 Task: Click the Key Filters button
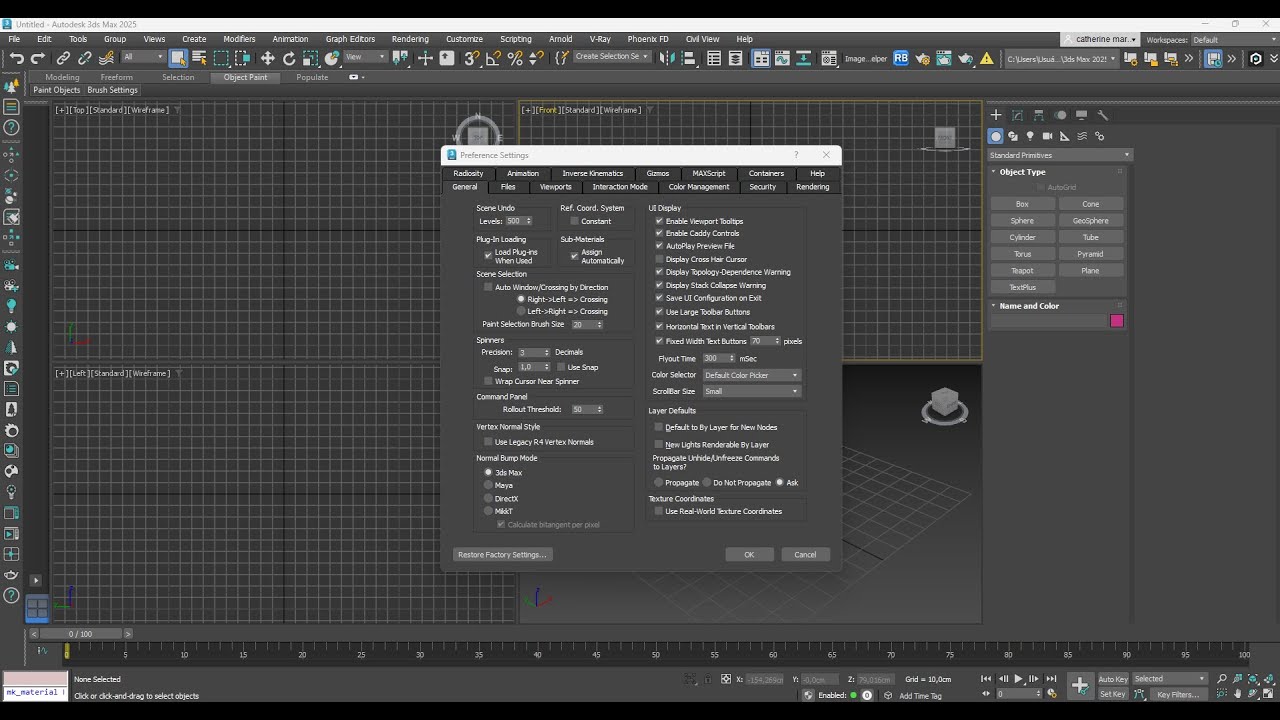pyautogui.click(x=1178, y=694)
